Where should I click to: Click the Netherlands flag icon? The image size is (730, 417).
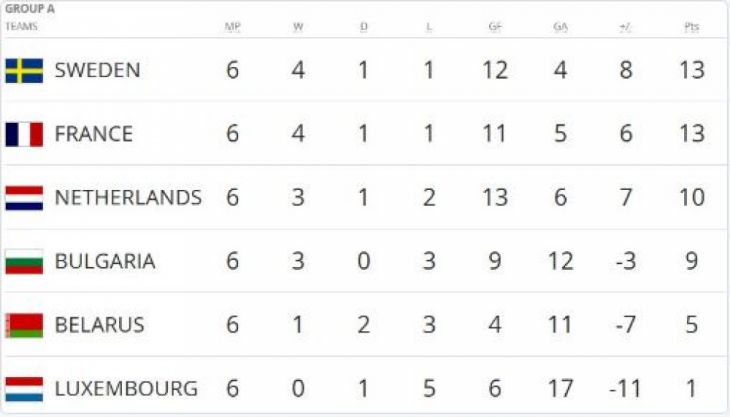(24, 198)
